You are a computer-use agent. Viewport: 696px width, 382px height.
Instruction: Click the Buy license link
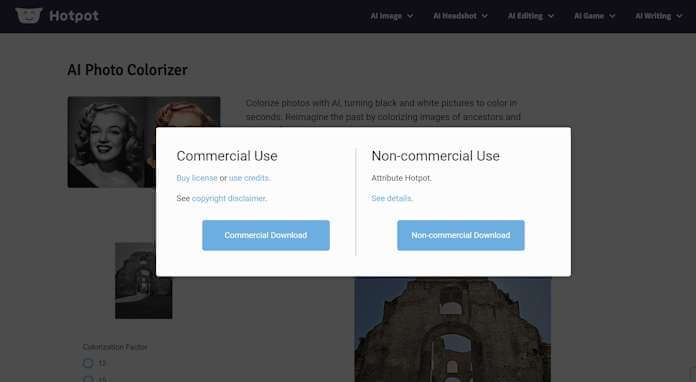coord(197,178)
